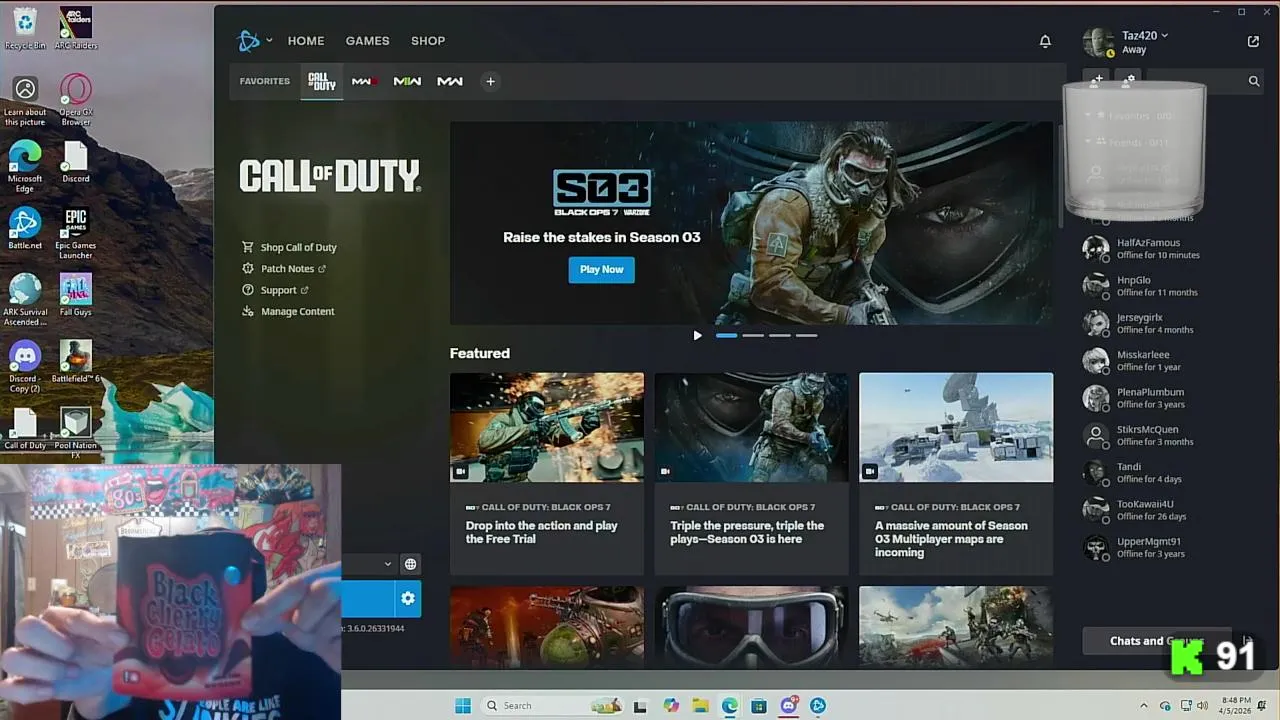Open the Free Trial featured card thumbnail

(x=547, y=428)
